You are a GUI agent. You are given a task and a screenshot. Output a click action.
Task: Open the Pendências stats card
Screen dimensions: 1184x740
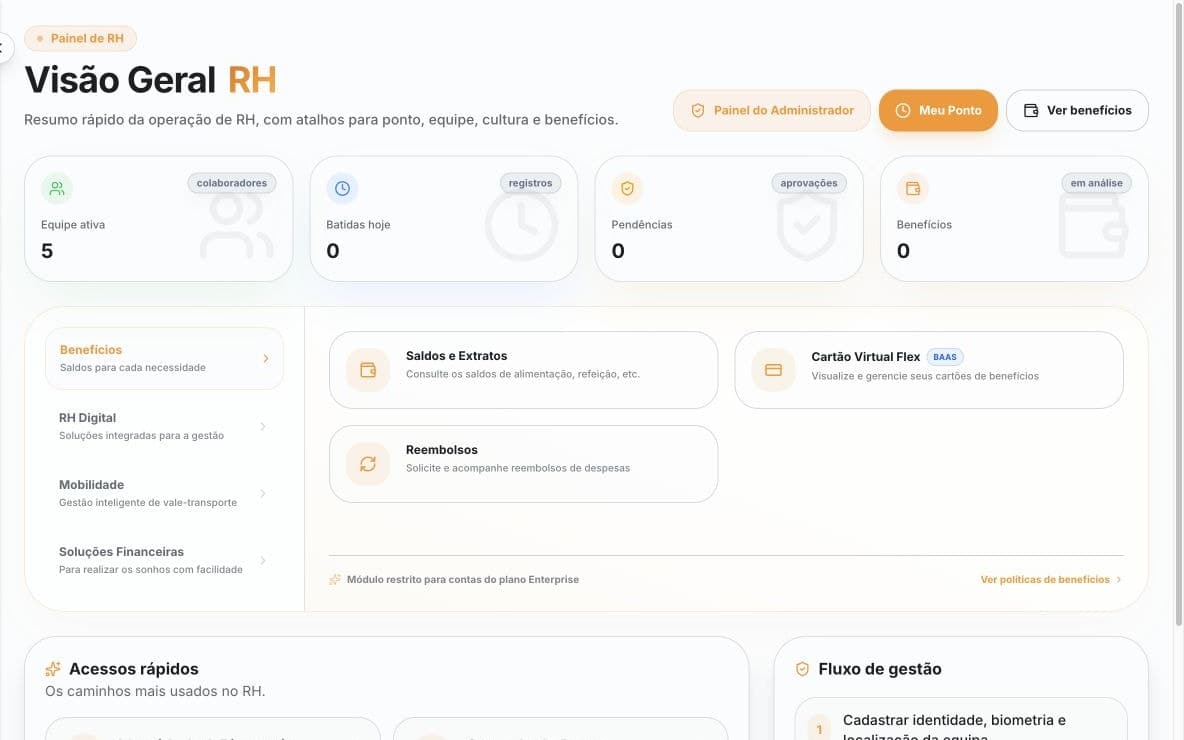(729, 219)
